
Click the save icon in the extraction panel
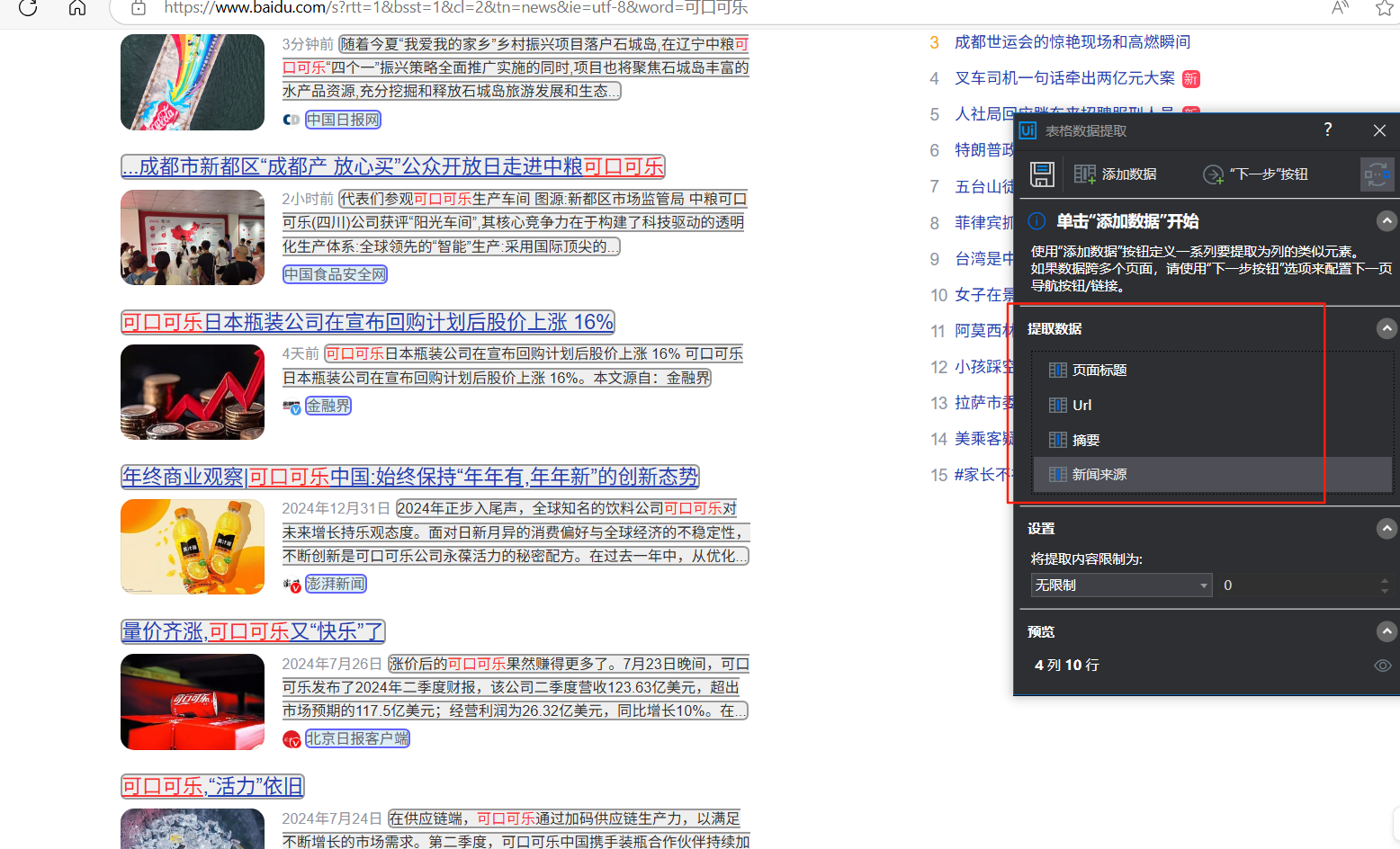(1042, 174)
